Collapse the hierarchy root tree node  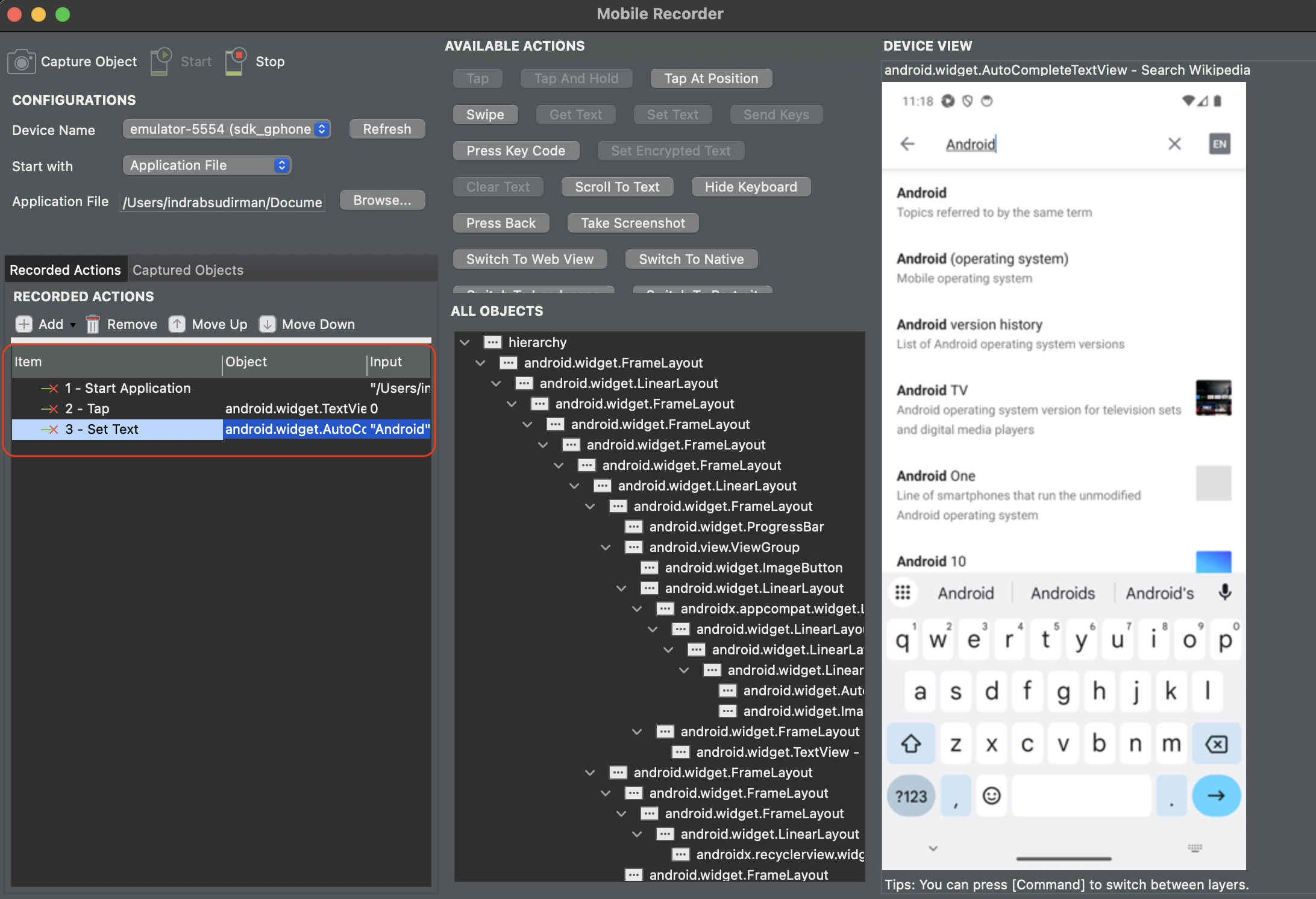point(465,342)
